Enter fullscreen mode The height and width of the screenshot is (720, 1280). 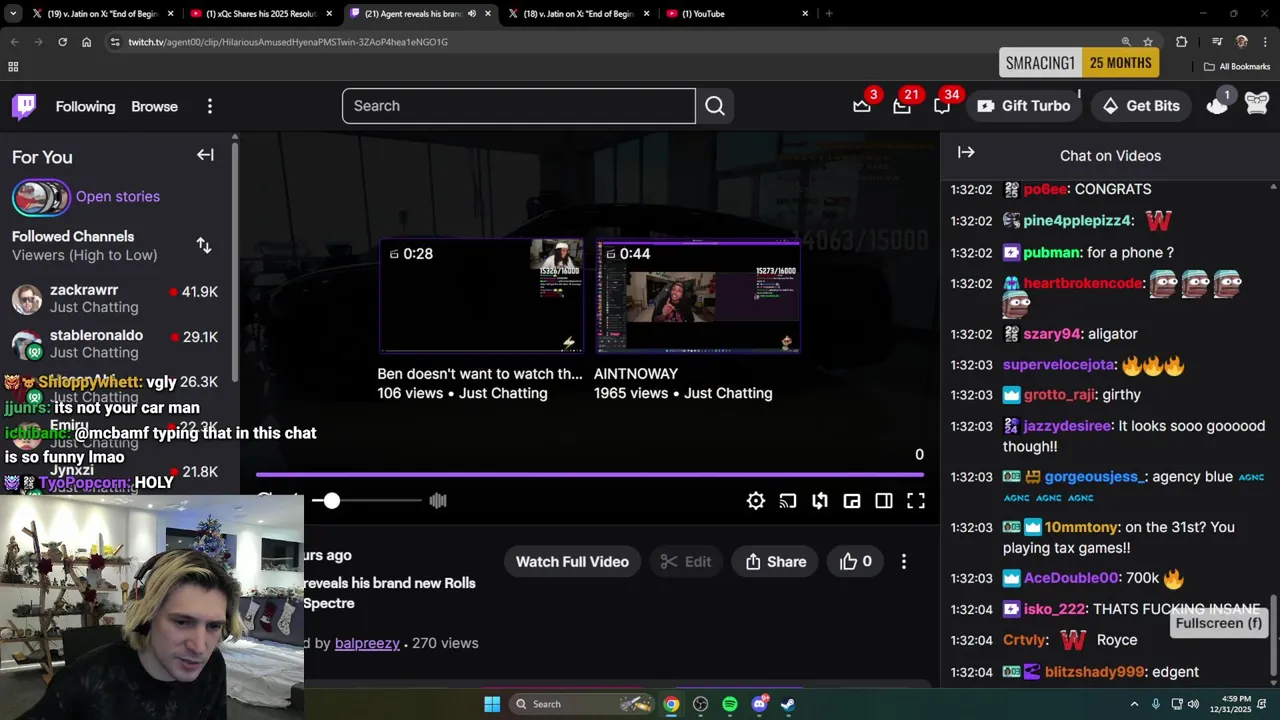(916, 501)
